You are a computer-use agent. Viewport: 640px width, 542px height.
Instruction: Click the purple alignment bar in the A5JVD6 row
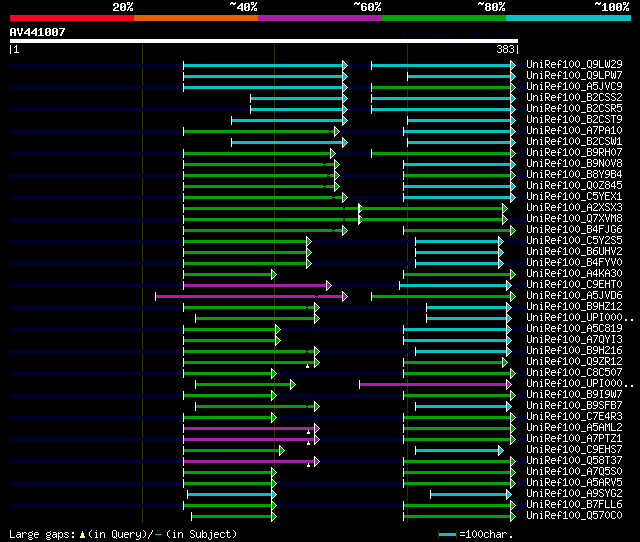251,296
